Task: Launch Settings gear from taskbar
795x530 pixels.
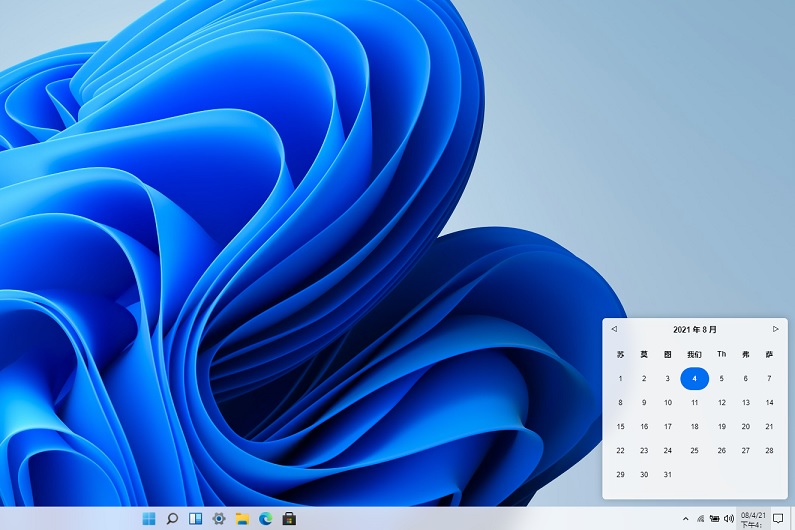Action: pos(219,518)
